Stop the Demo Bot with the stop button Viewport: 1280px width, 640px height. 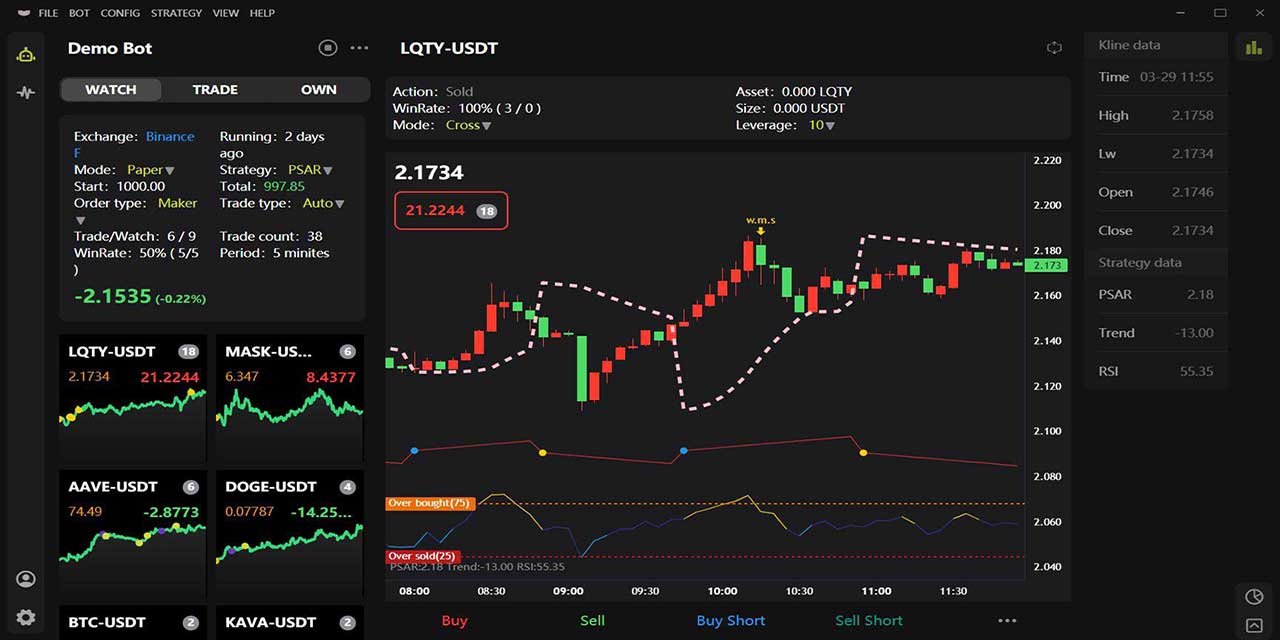coord(327,48)
